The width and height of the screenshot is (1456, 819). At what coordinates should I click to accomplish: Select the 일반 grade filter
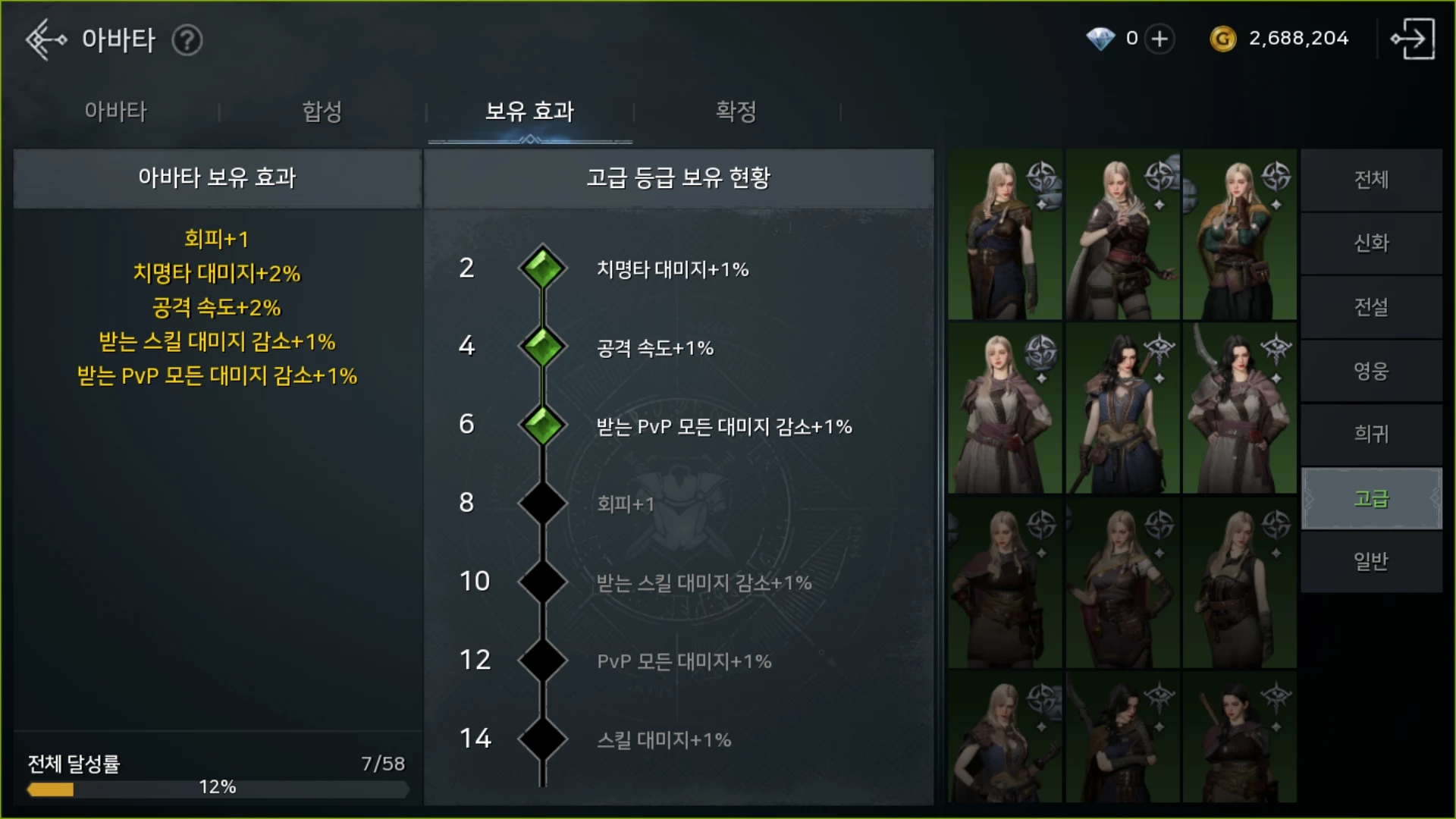click(1371, 561)
